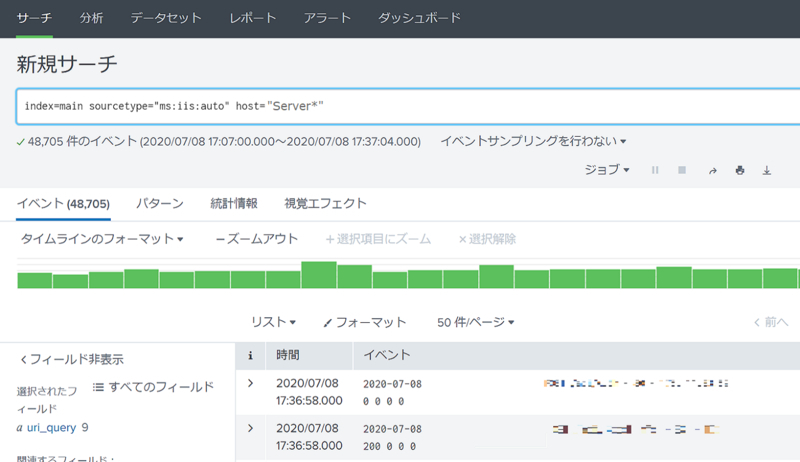
Task: Select the first timeline histogram bar
Action: coord(35,280)
